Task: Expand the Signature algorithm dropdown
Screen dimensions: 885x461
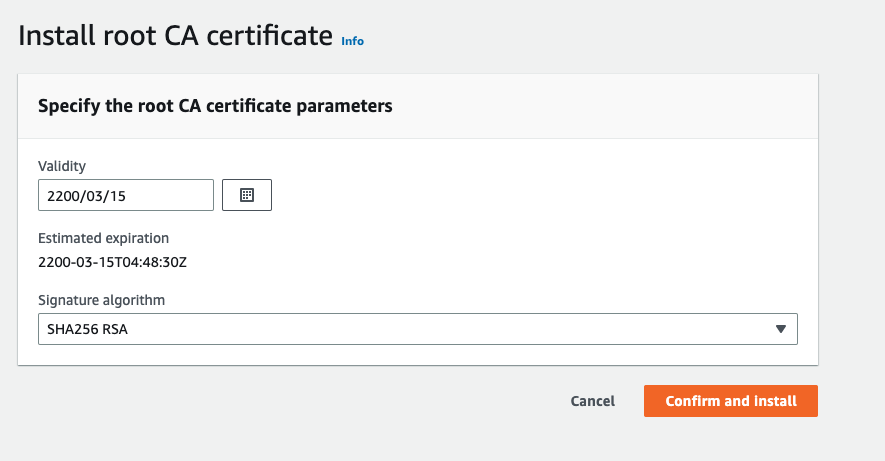Action: coord(418,329)
